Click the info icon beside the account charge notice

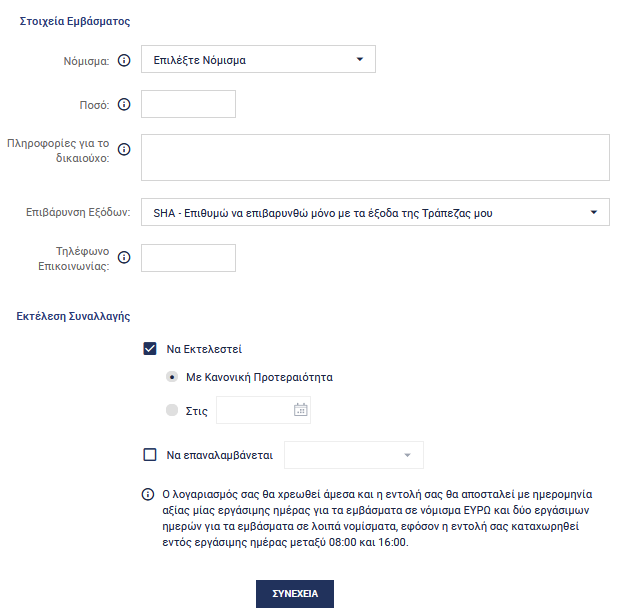pyautogui.click(x=148, y=494)
